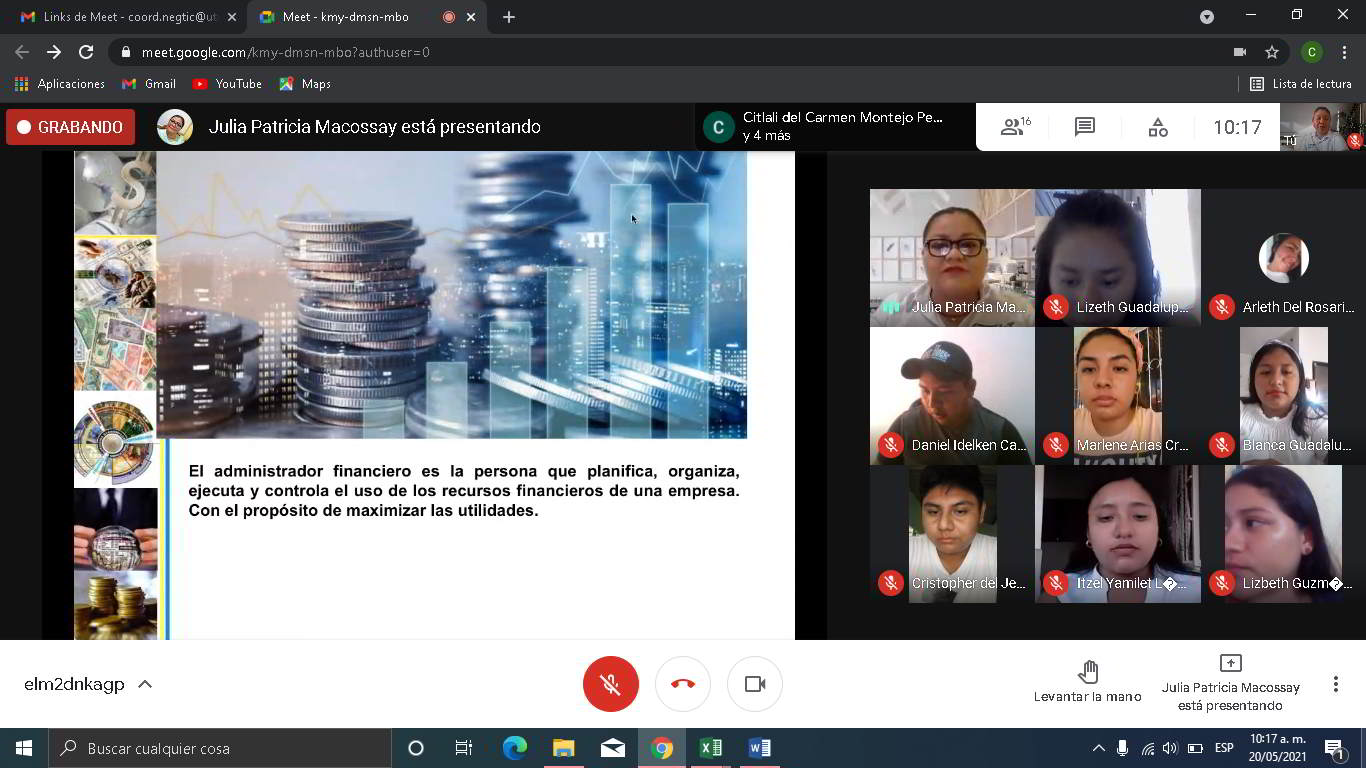The width and height of the screenshot is (1366, 768).
Task: Raise hand with Levantar la mano
Action: pos(1087,681)
